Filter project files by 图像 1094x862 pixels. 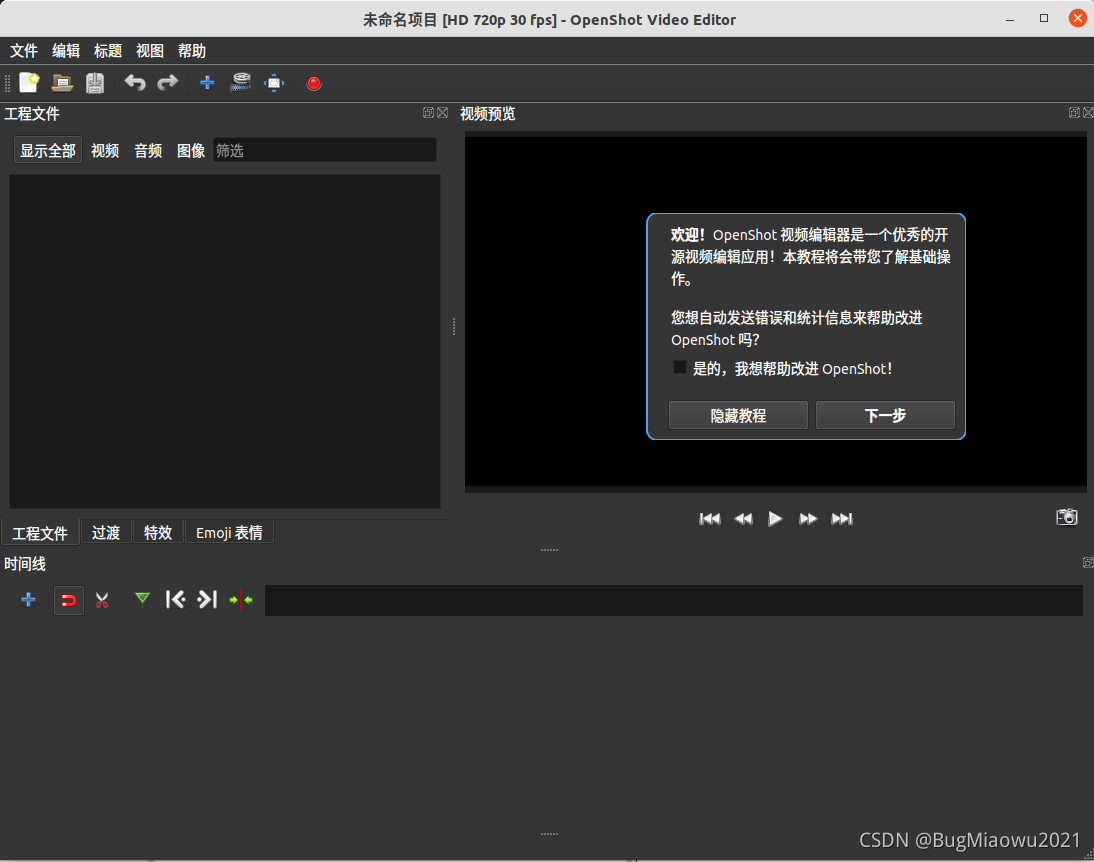190,150
